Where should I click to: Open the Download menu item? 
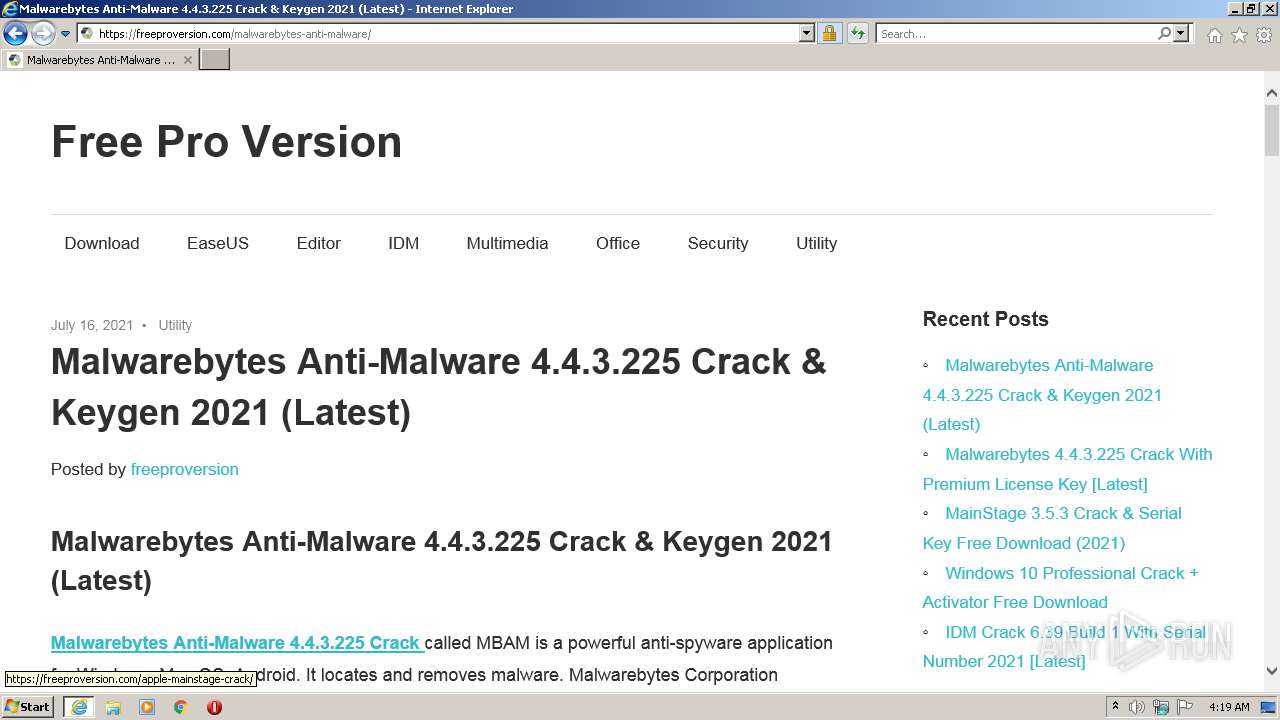coord(102,243)
